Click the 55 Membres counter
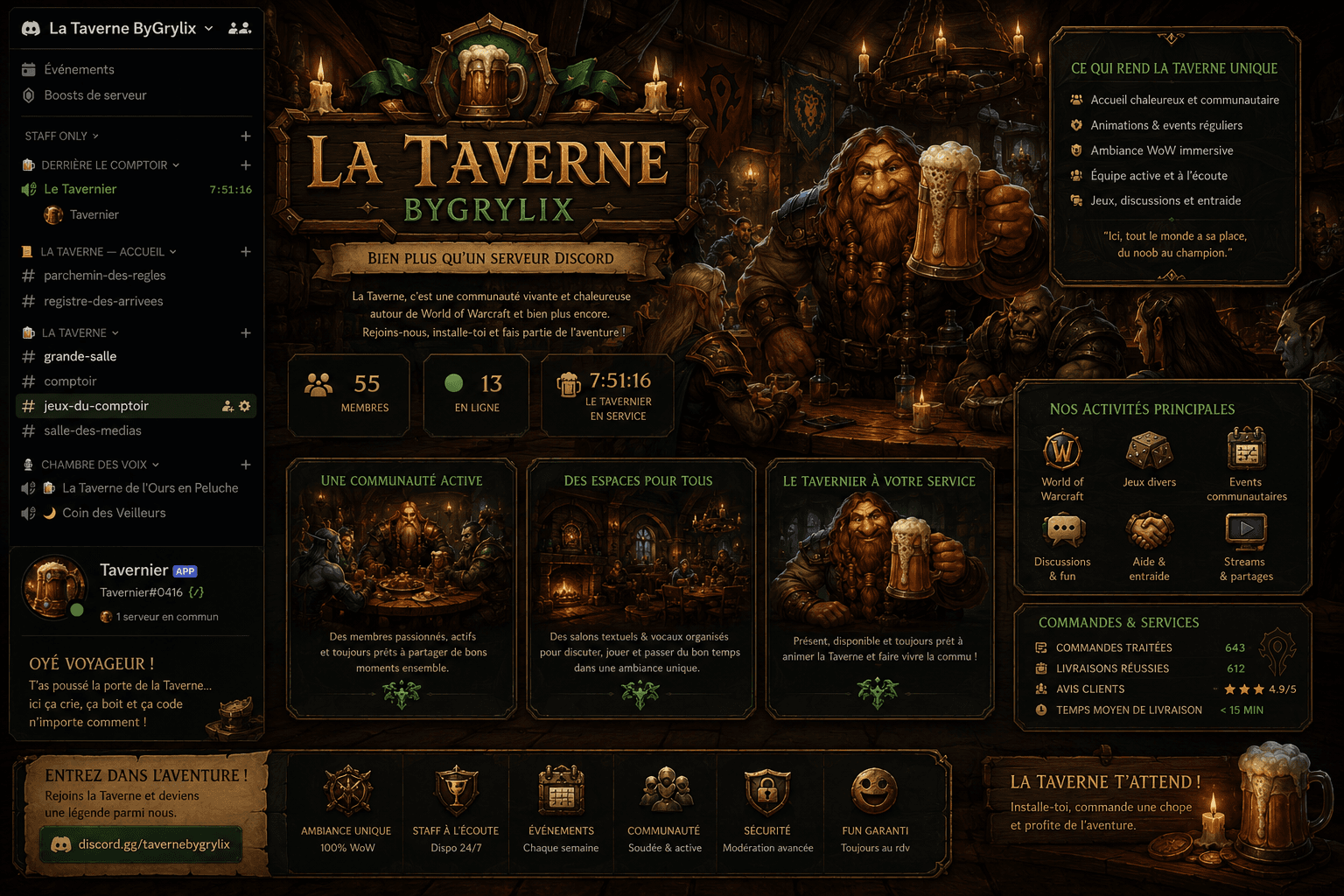Screen dimensions: 1344x896 (348, 394)
